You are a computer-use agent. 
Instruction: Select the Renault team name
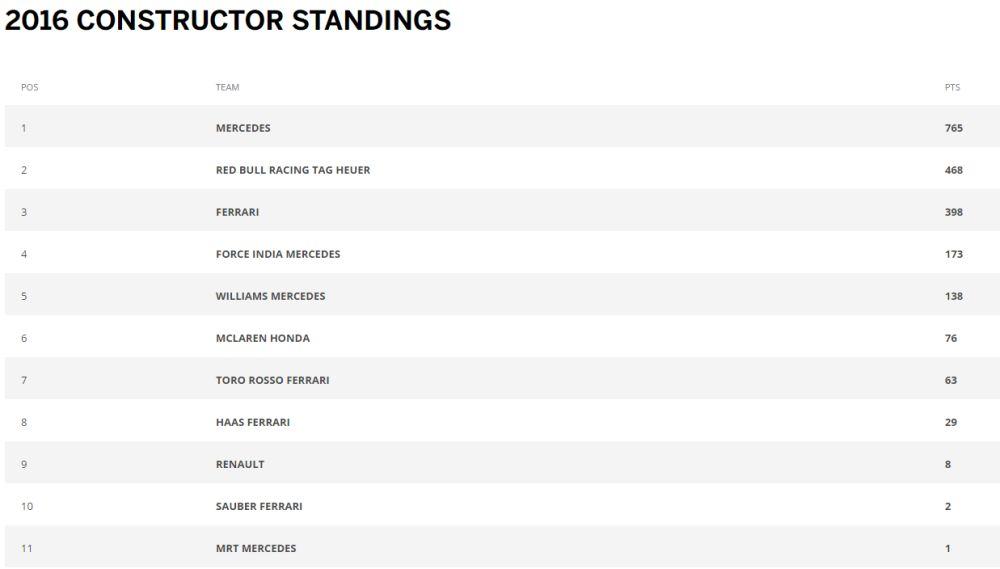point(240,464)
